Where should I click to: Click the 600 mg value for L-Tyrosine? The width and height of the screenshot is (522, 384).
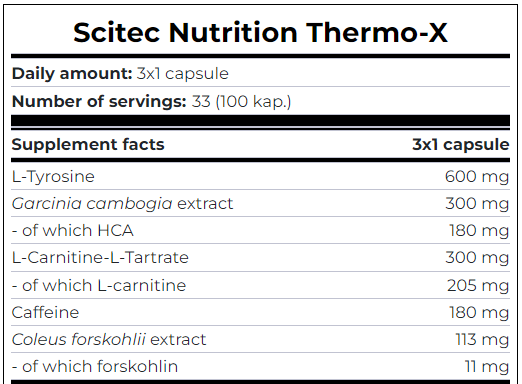(x=477, y=177)
